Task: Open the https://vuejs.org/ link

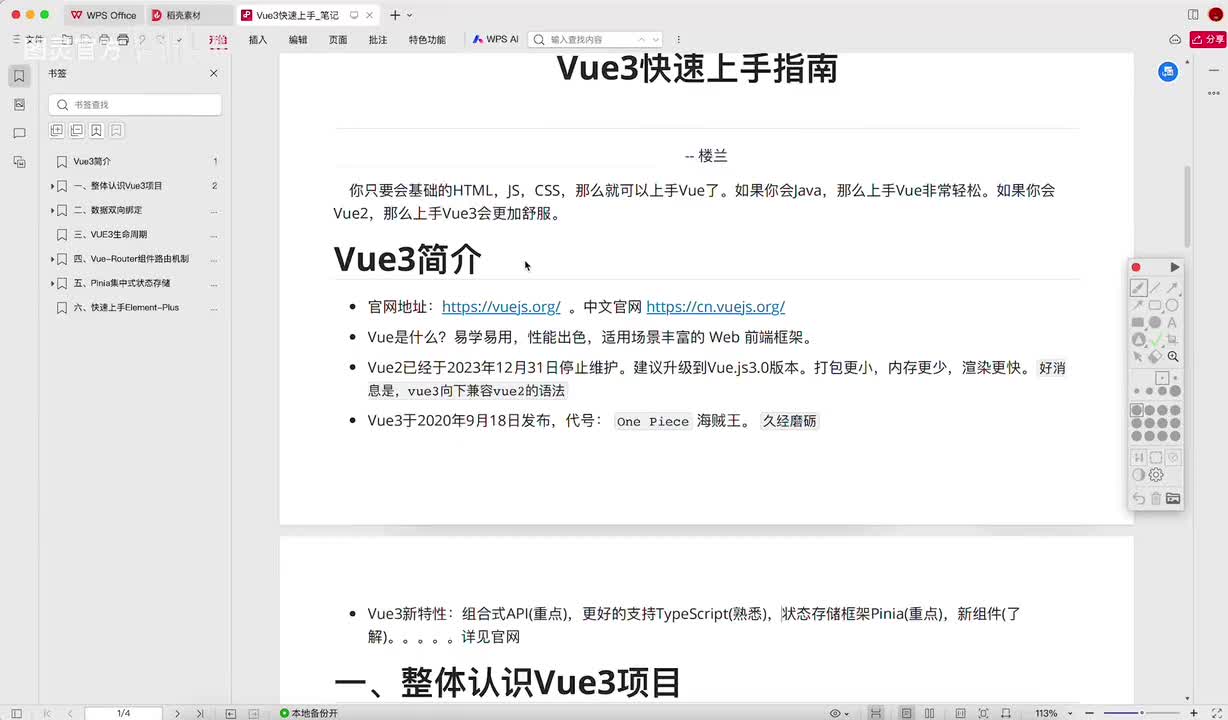Action: pyautogui.click(x=501, y=307)
